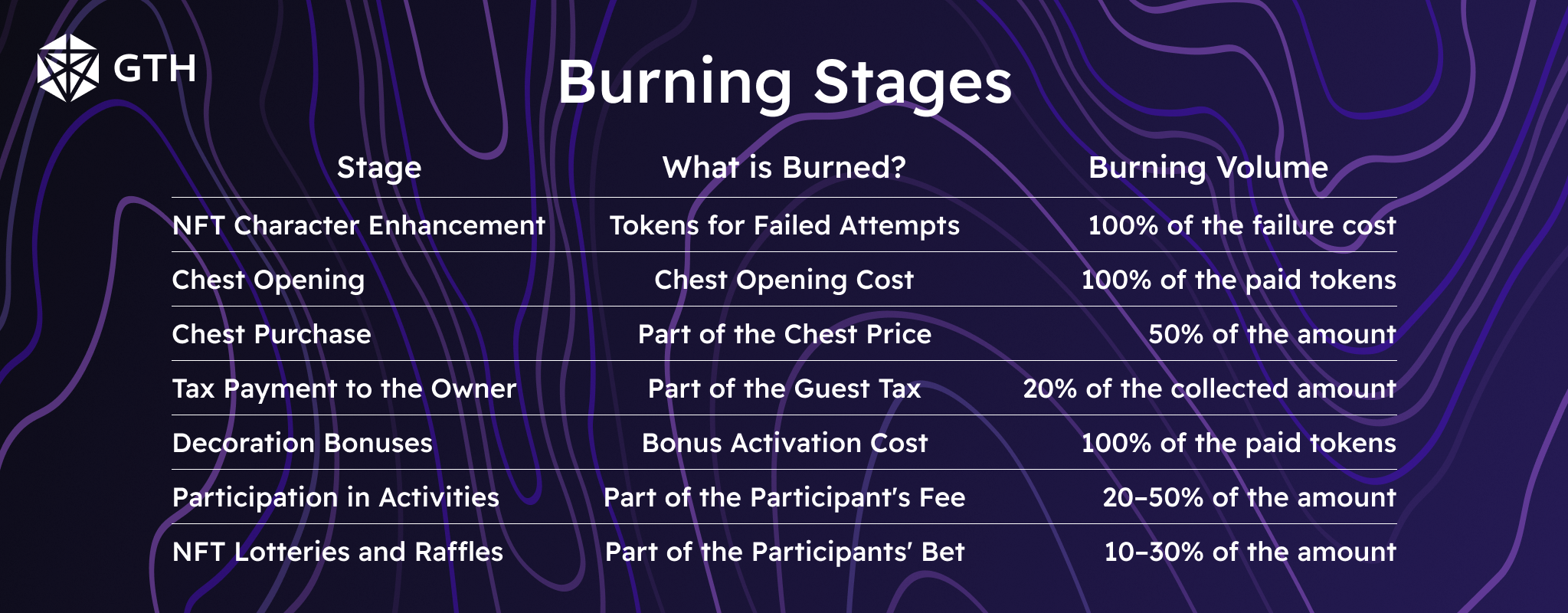Click the Stage column header
The width and height of the screenshot is (1568, 613).
coord(379,168)
